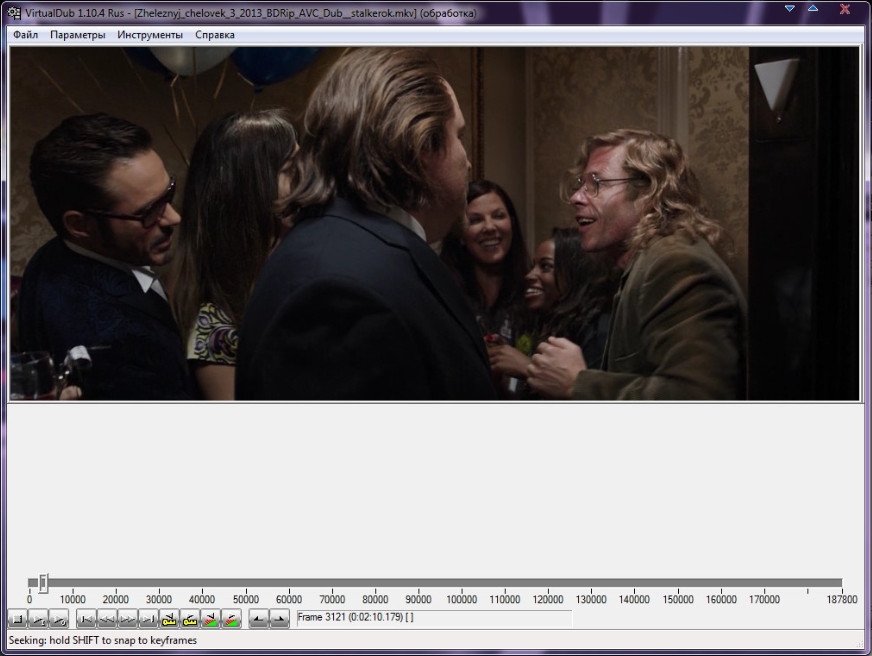Start input video playback
The height and width of the screenshot is (656, 872).
click(38, 619)
